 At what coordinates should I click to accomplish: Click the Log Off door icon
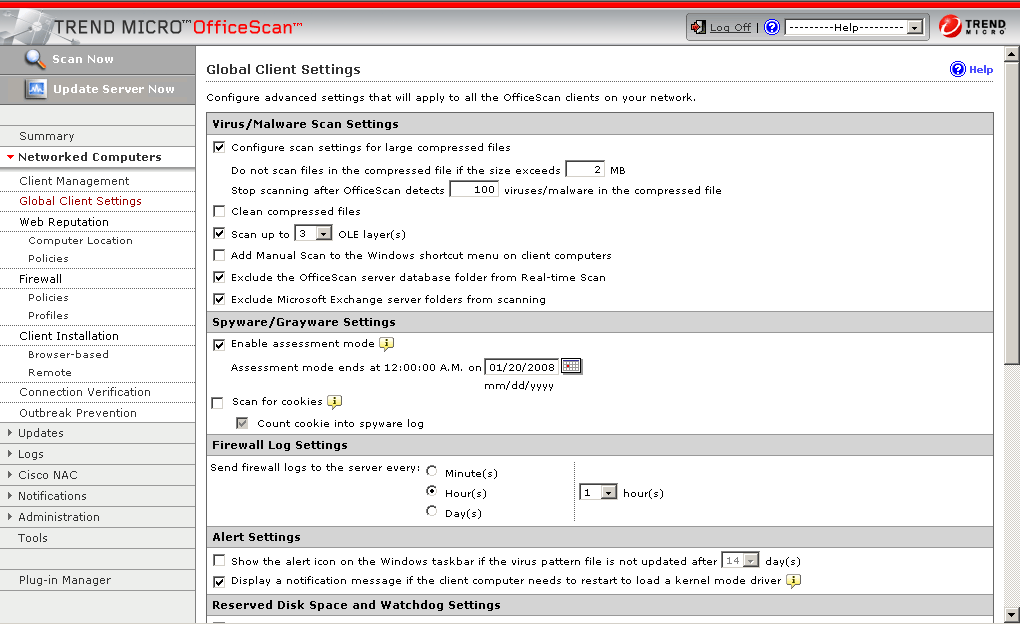pos(698,27)
